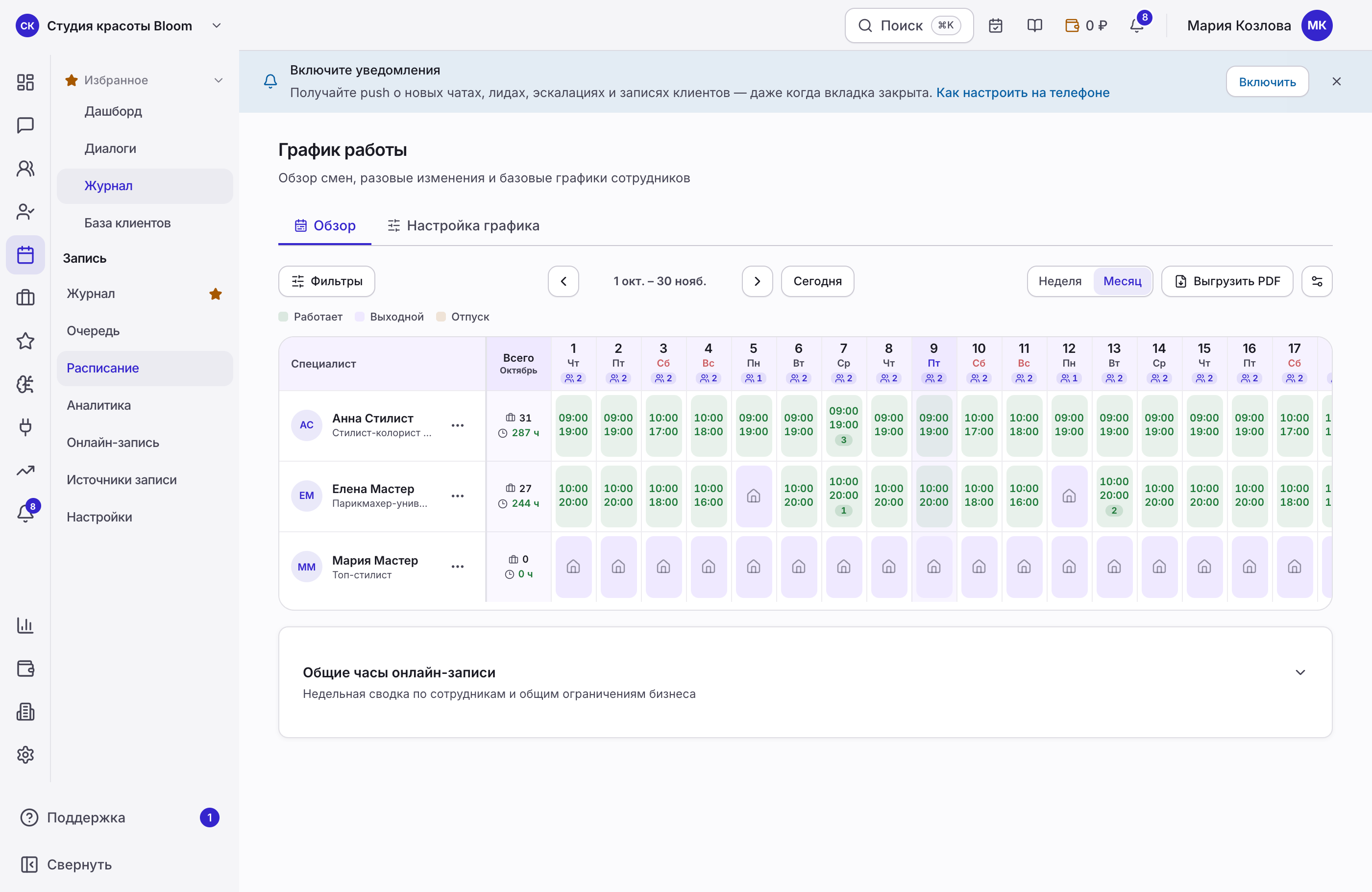Collapse sidebar with Свернуть
Viewport: 1372px width, 892px height.
(x=66, y=865)
